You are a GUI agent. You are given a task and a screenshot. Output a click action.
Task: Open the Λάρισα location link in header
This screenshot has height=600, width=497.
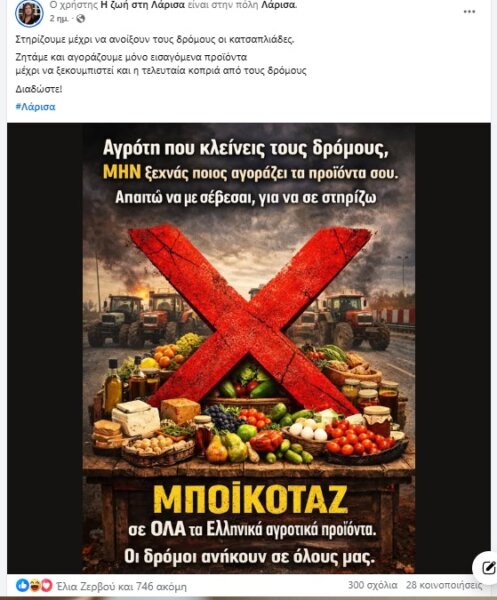click(282, 5)
